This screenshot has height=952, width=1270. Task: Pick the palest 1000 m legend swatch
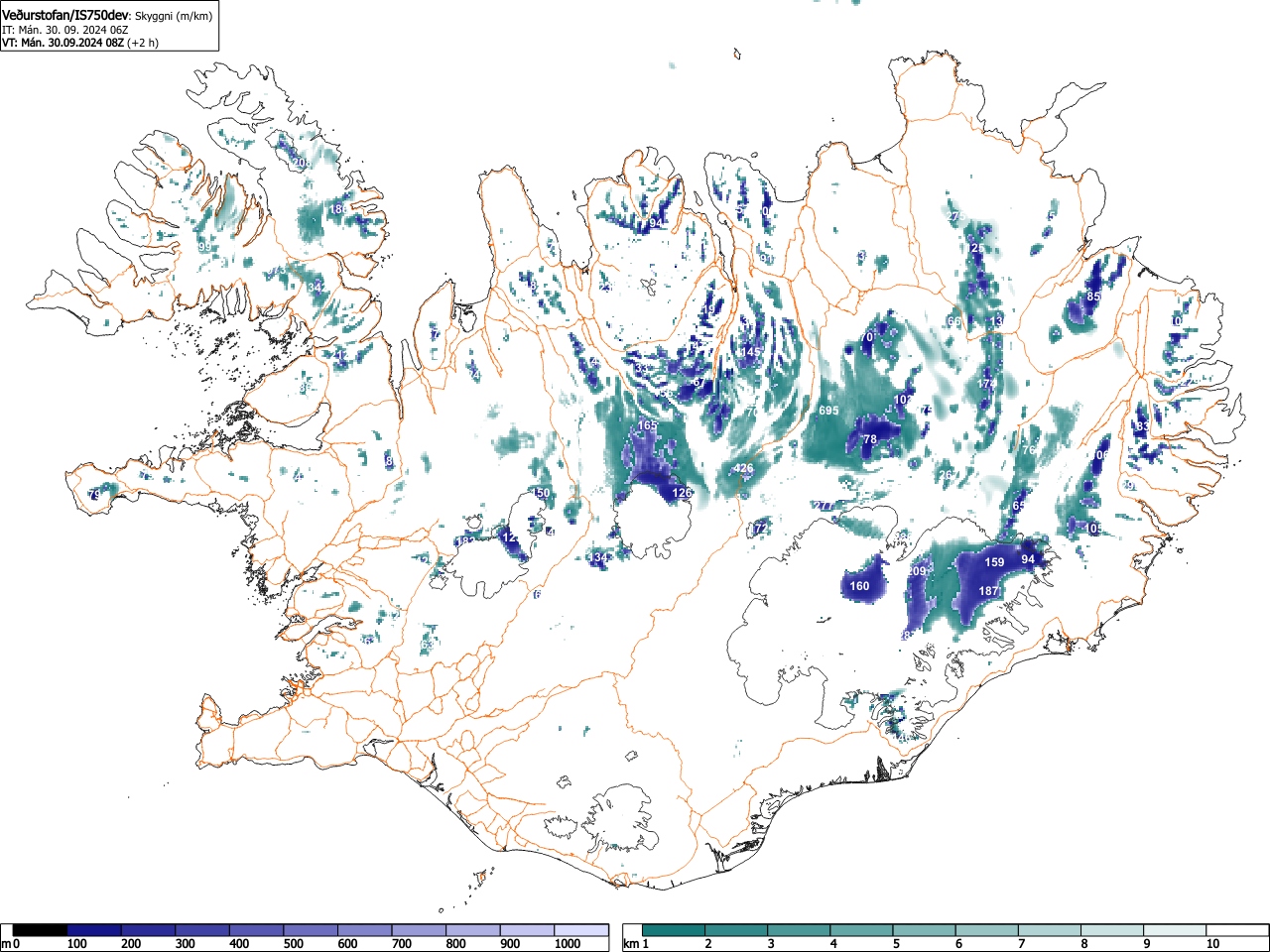pyautogui.click(x=581, y=930)
